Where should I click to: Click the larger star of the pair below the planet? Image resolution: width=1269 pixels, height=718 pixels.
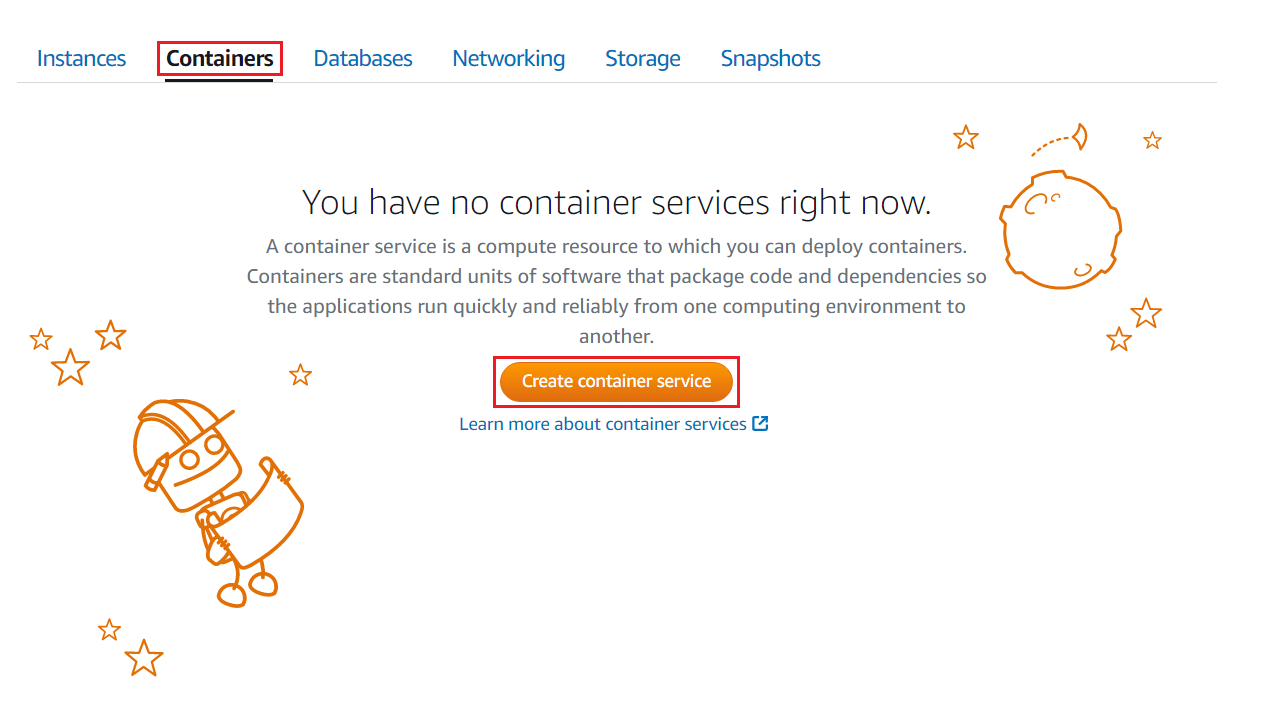tap(1146, 314)
